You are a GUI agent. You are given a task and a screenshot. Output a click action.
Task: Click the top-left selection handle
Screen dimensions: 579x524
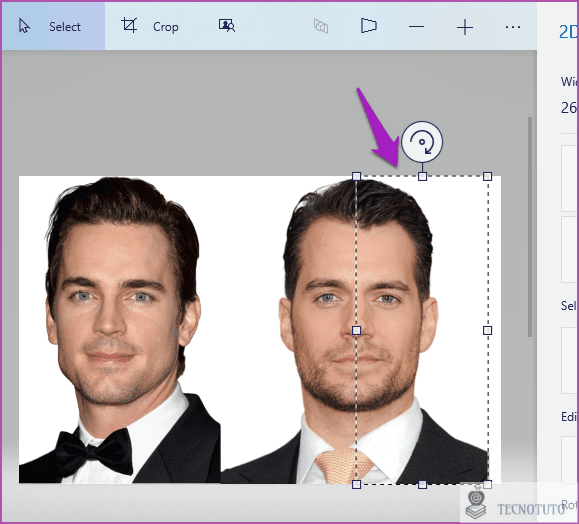click(x=356, y=176)
